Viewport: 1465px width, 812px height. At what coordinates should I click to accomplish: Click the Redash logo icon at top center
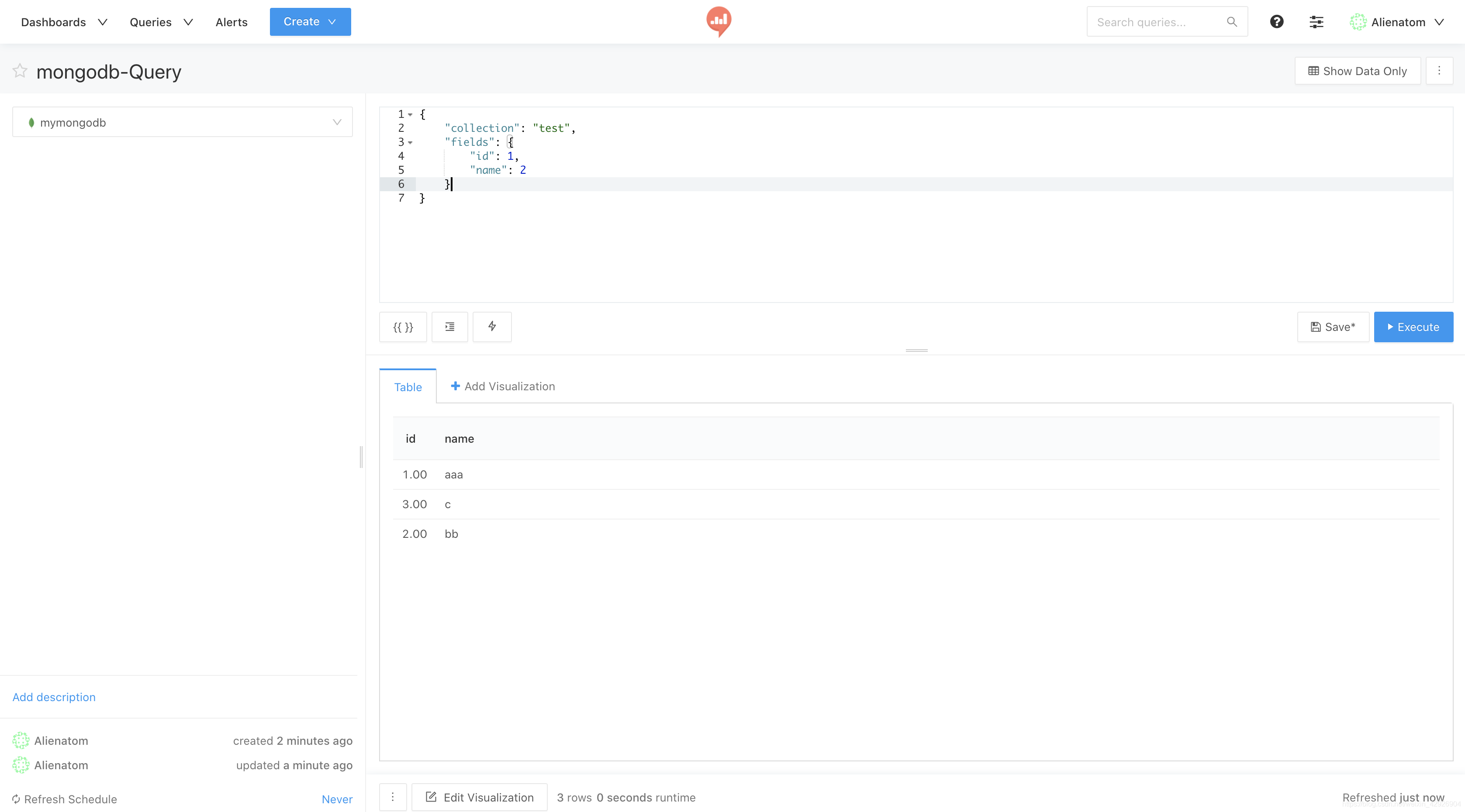(718, 21)
